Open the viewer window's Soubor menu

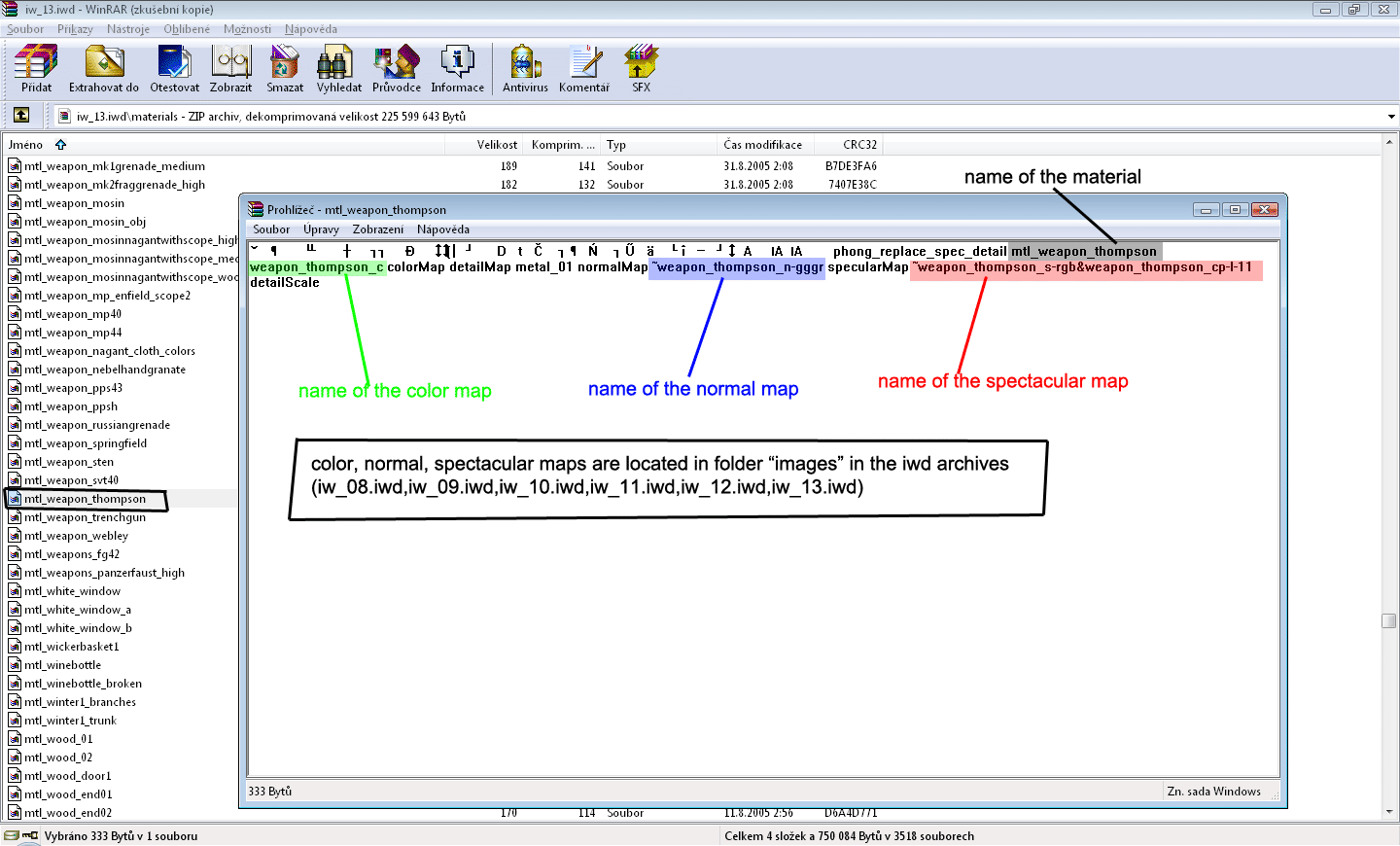pos(271,229)
